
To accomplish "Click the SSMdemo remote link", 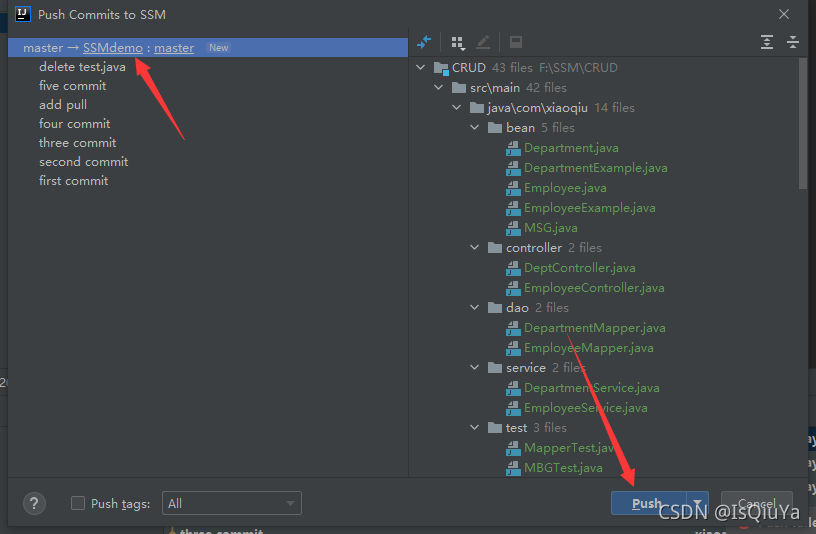I will (113, 48).
